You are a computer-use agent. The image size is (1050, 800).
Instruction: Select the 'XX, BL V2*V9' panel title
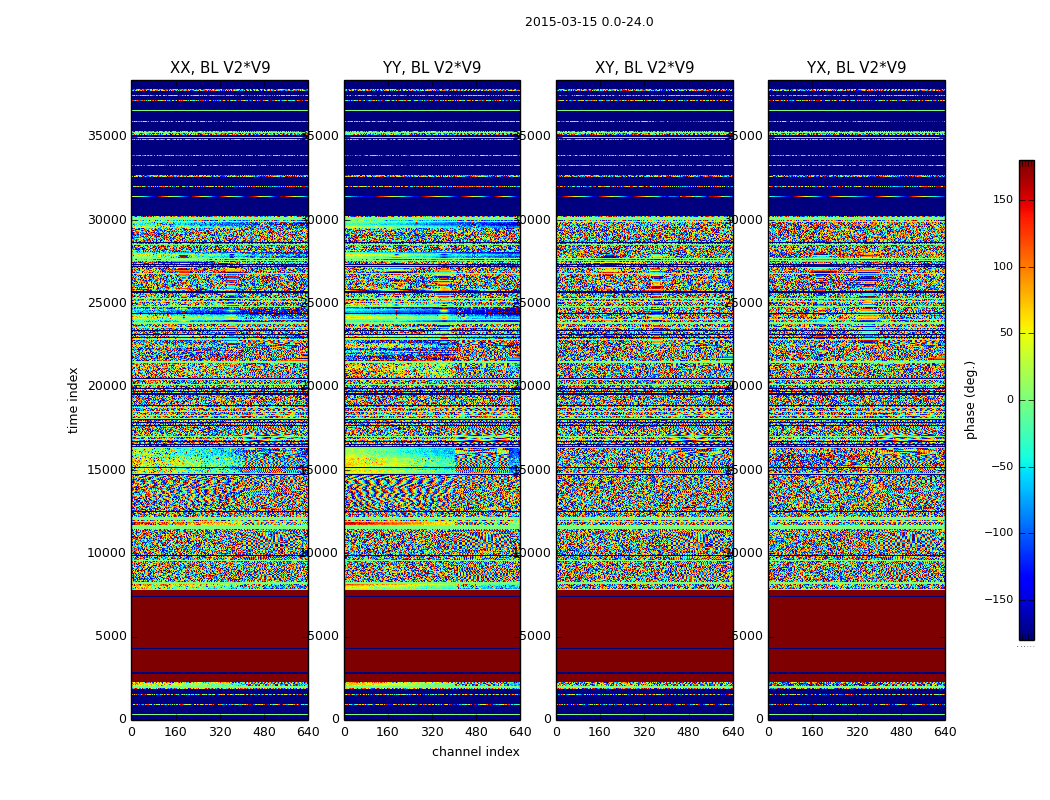coord(220,68)
